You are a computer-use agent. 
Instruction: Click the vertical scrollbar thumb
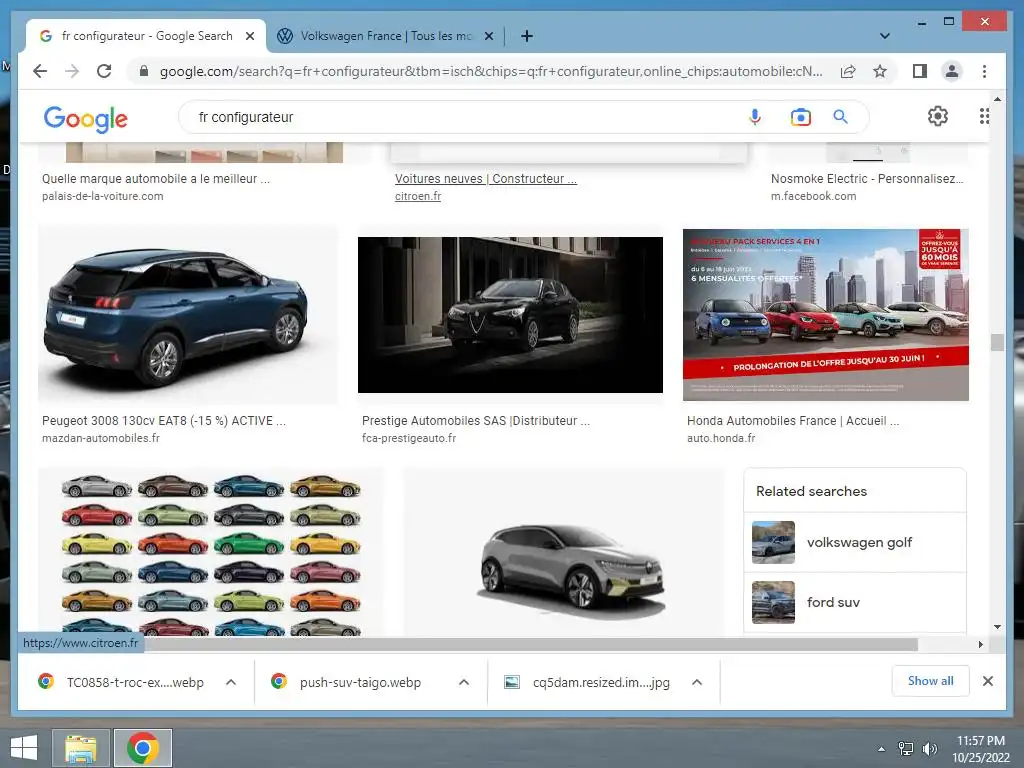pos(997,342)
